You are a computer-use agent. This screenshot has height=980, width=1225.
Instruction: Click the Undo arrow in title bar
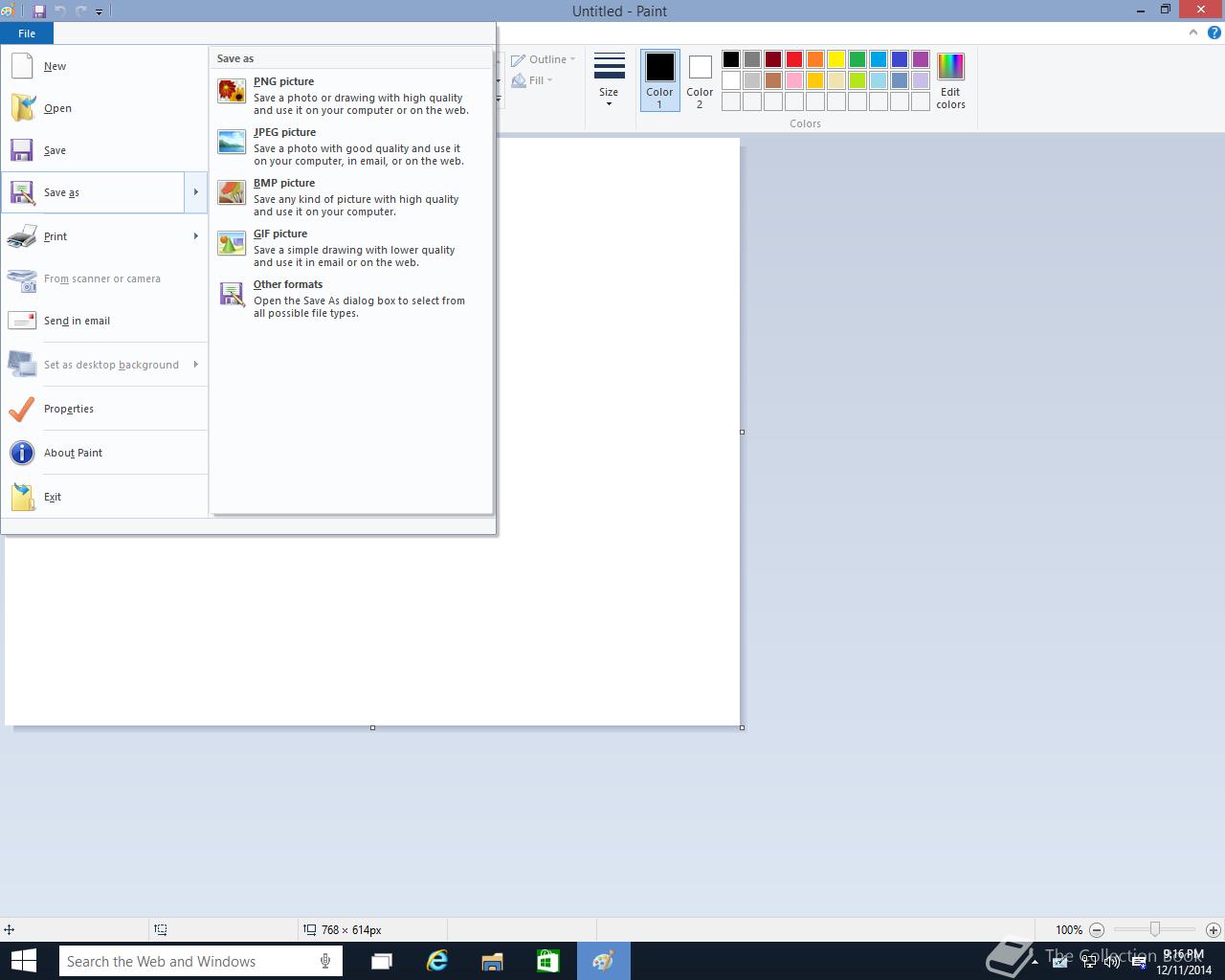59,11
